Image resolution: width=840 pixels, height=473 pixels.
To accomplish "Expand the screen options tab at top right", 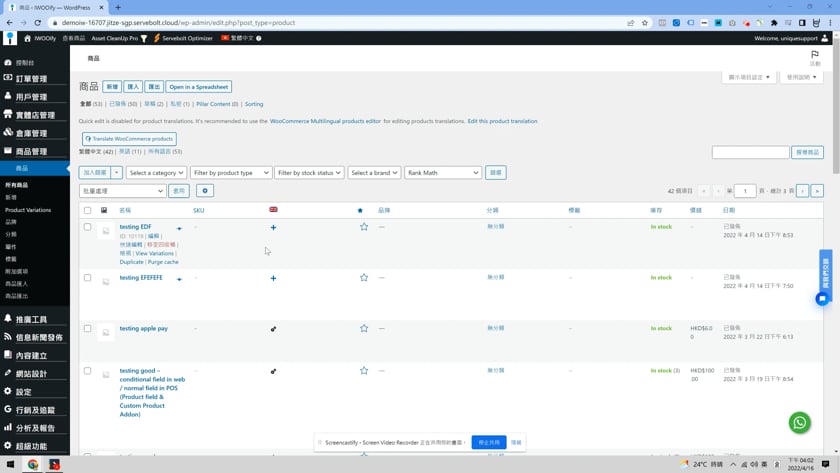I will pyautogui.click(x=748, y=77).
